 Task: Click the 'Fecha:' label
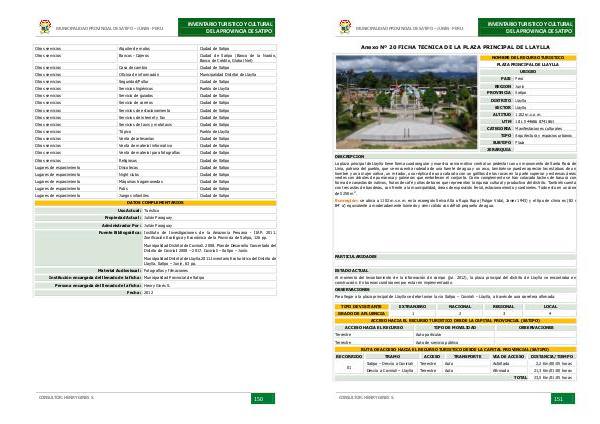click(x=134, y=292)
